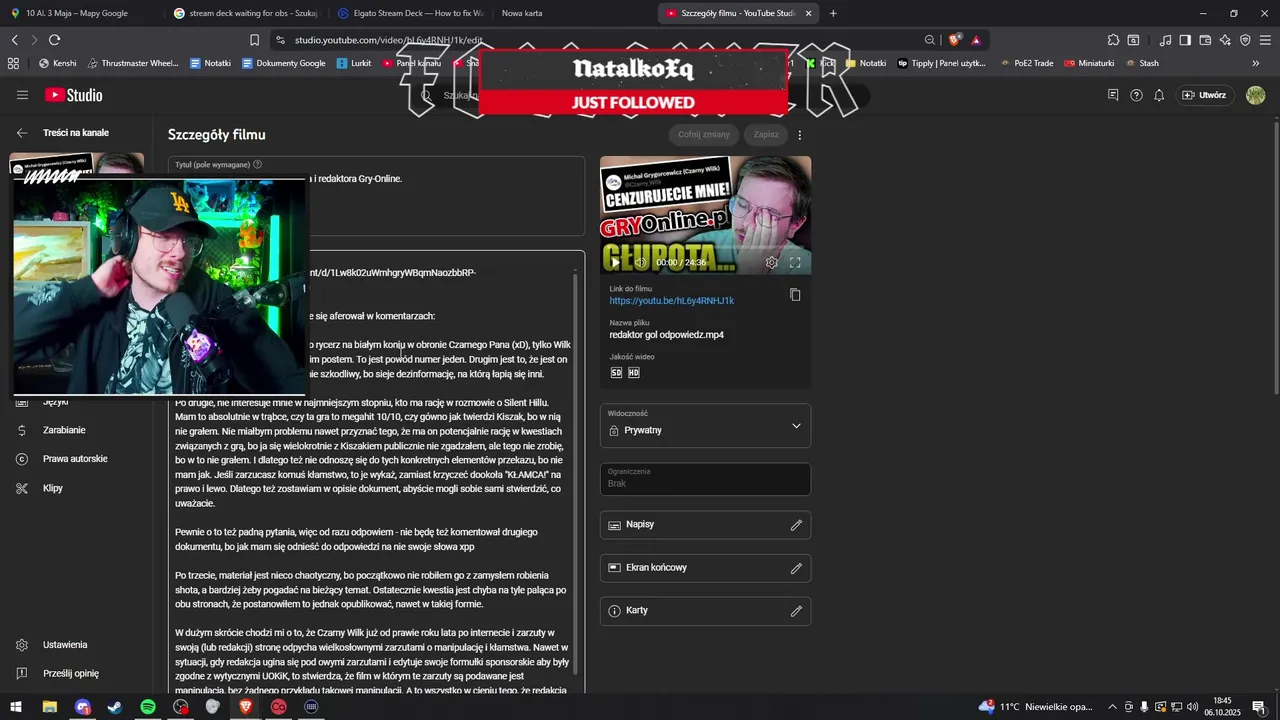The height and width of the screenshot is (720, 1280).
Task: Show more bookmarks overflow chevron
Action: click(1256, 63)
